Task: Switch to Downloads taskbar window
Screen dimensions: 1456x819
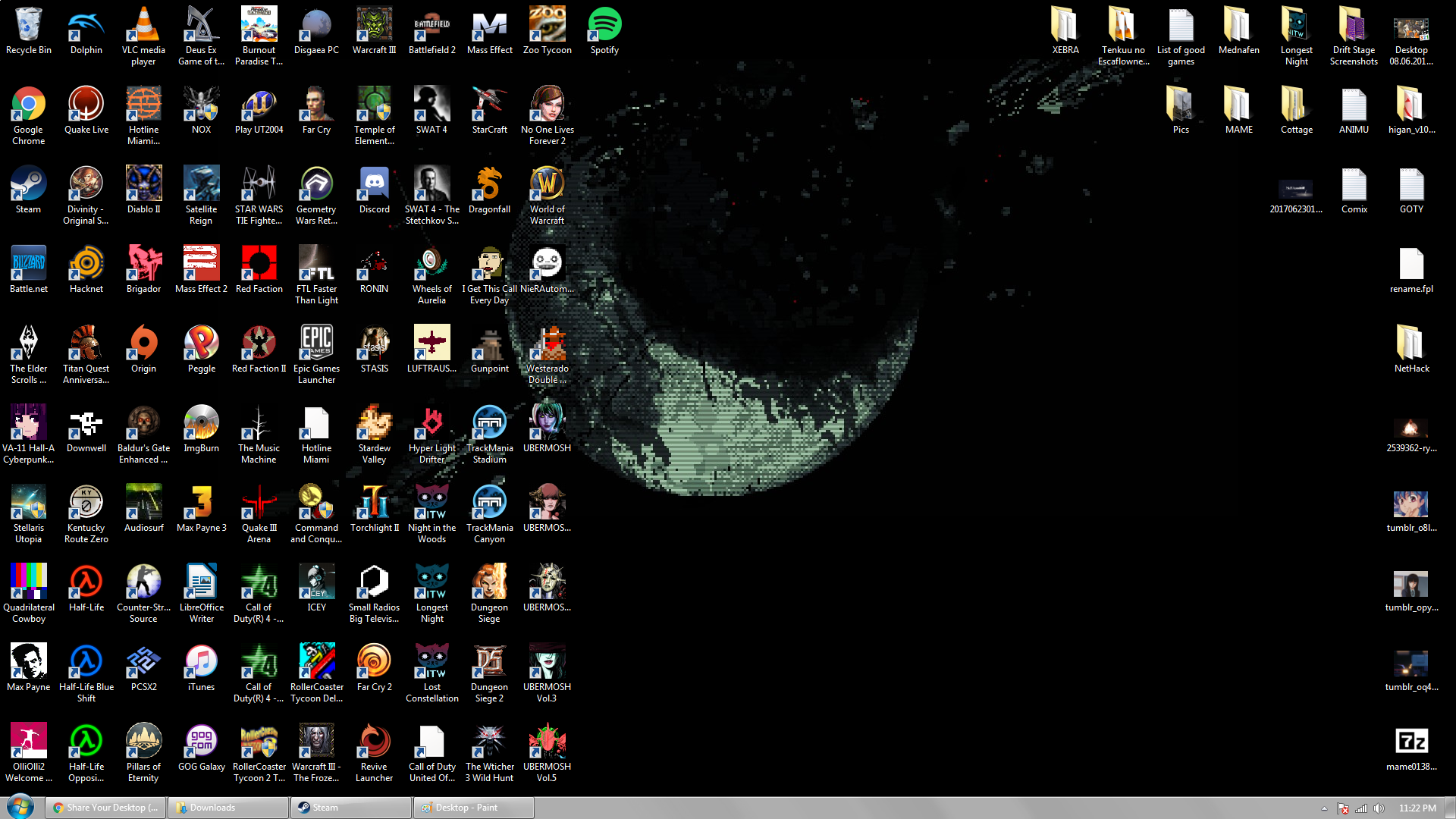Action: (x=227, y=808)
